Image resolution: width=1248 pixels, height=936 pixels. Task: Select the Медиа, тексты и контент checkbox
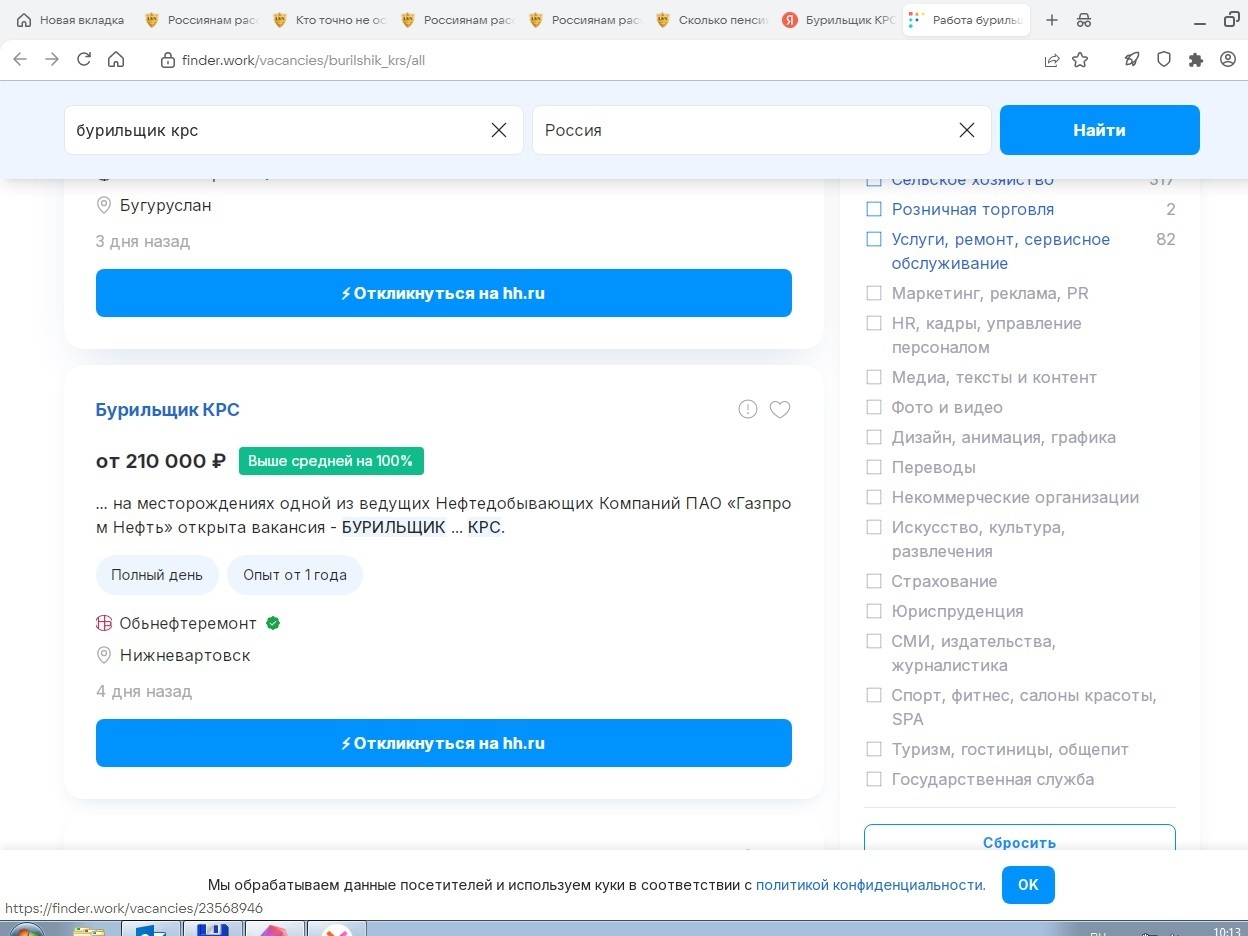pyautogui.click(x=874, y=377)
